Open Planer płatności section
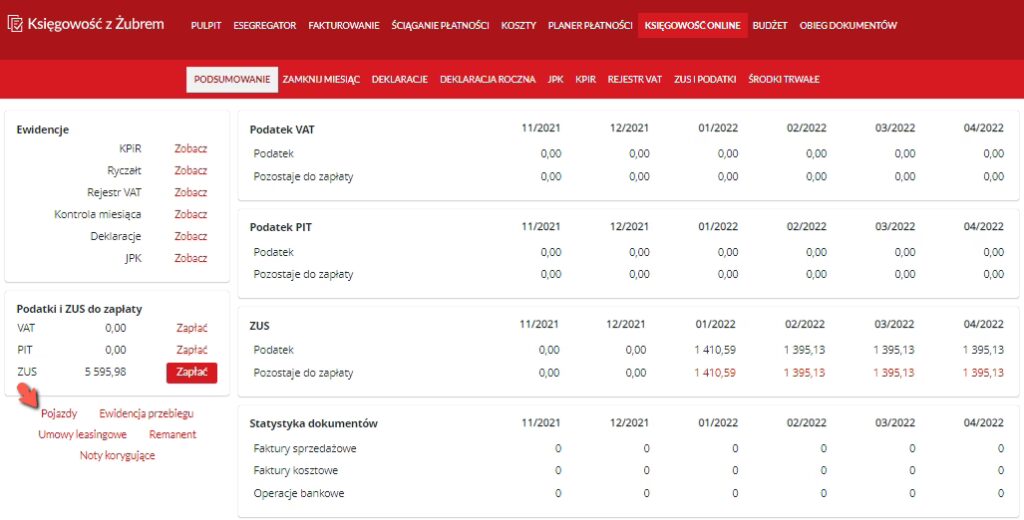Screen dimensions: 1024x520 click(590, 25)
